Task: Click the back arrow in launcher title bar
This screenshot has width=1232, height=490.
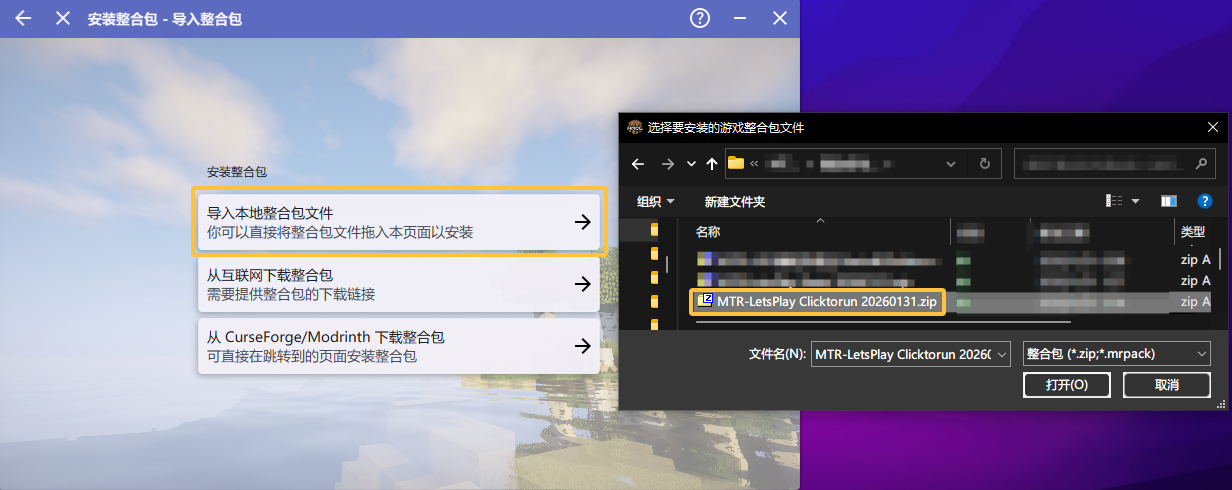Action: (x=23, y=18)
